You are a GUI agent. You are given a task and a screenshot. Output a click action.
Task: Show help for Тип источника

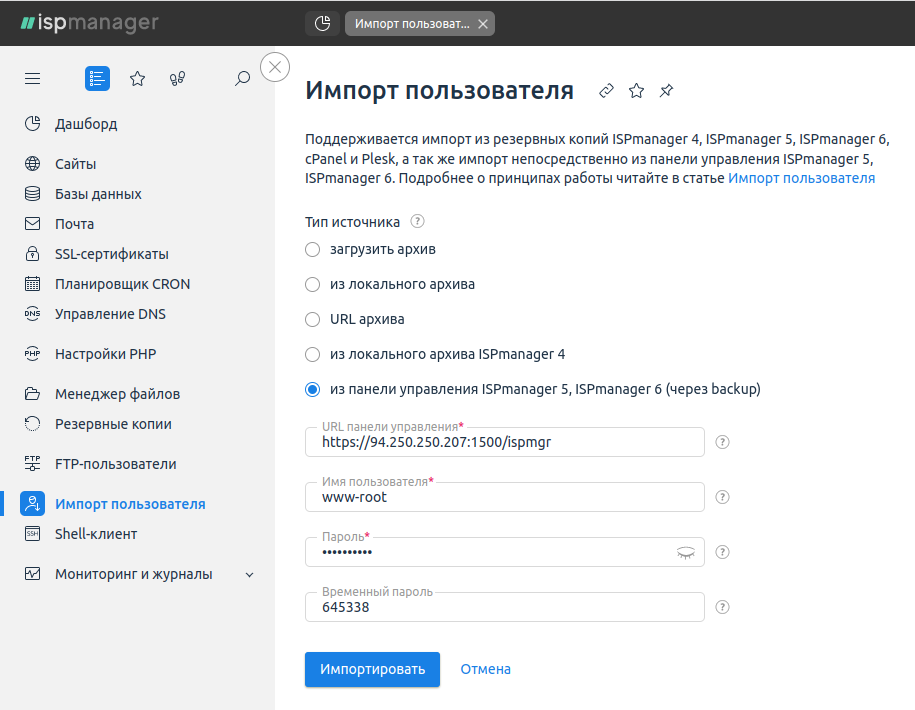click(417, 222)
